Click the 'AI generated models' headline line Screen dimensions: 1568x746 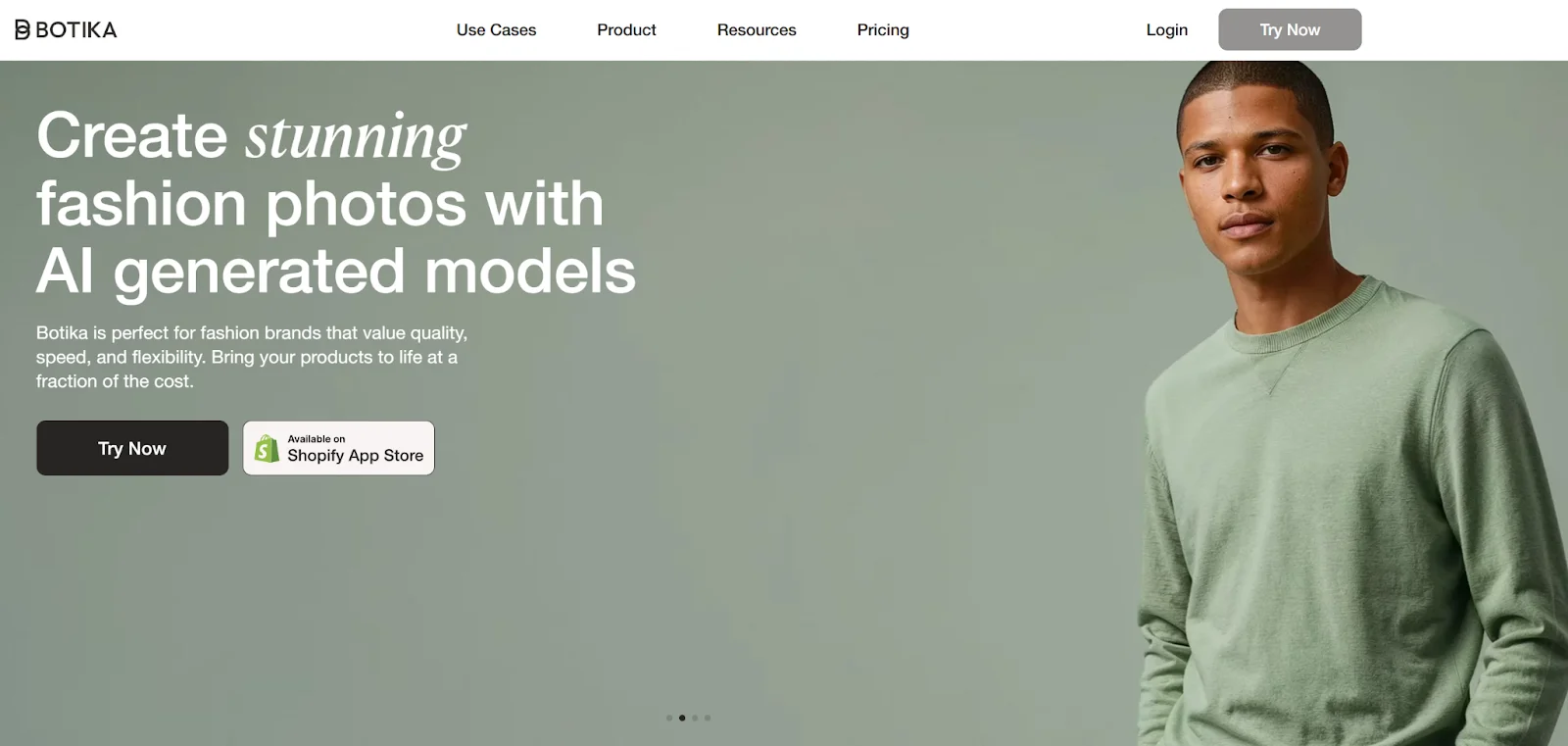336,272
